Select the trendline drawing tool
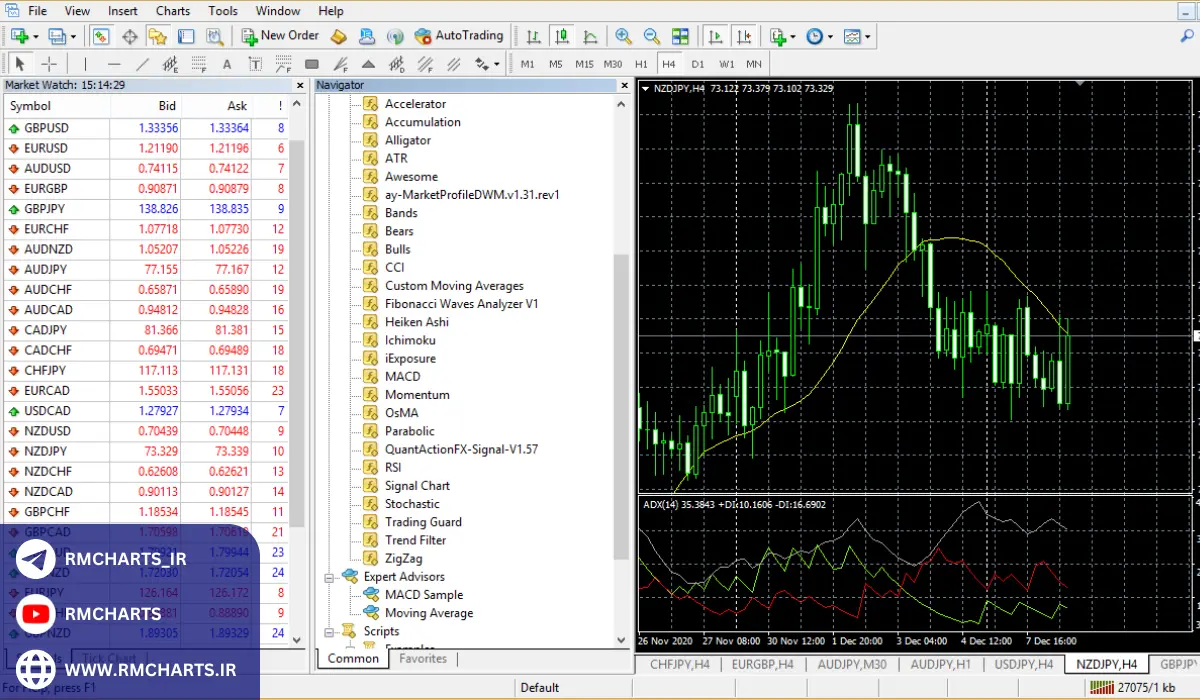The height and width of the screenshot is (700, 1200). pyautogui.click(x=142, y=64)
